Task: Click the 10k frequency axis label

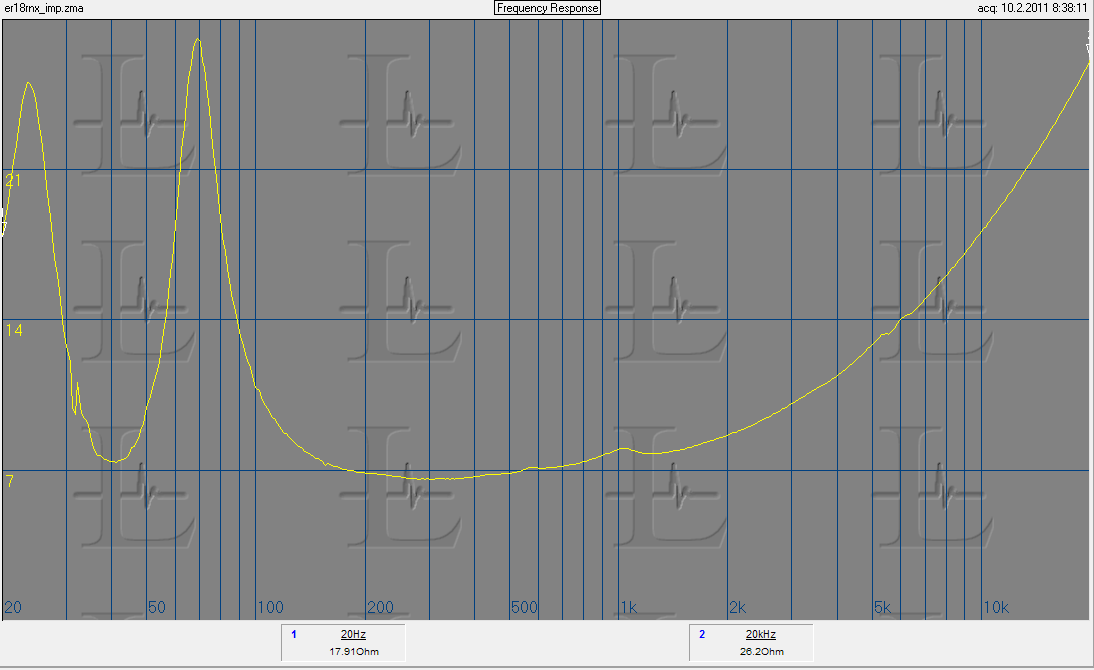Action: coord(996,608)
